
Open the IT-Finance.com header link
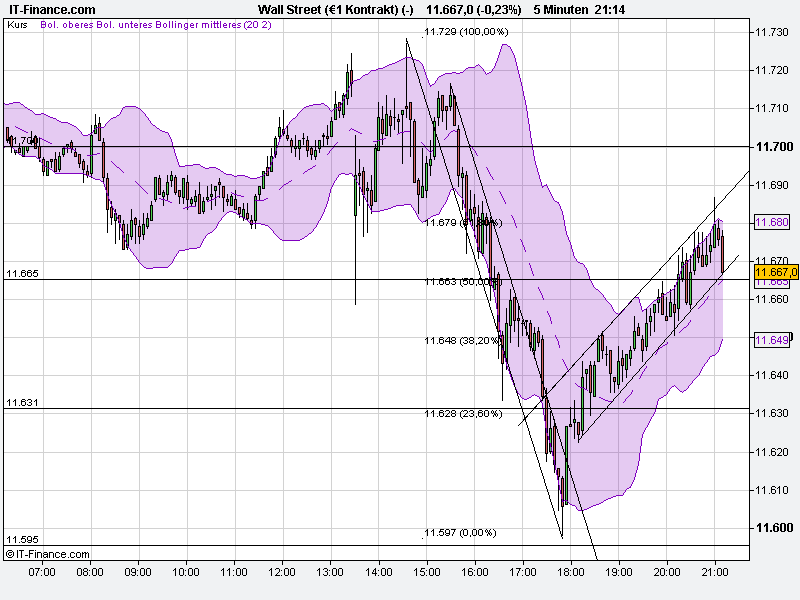(x=50, y=9)
